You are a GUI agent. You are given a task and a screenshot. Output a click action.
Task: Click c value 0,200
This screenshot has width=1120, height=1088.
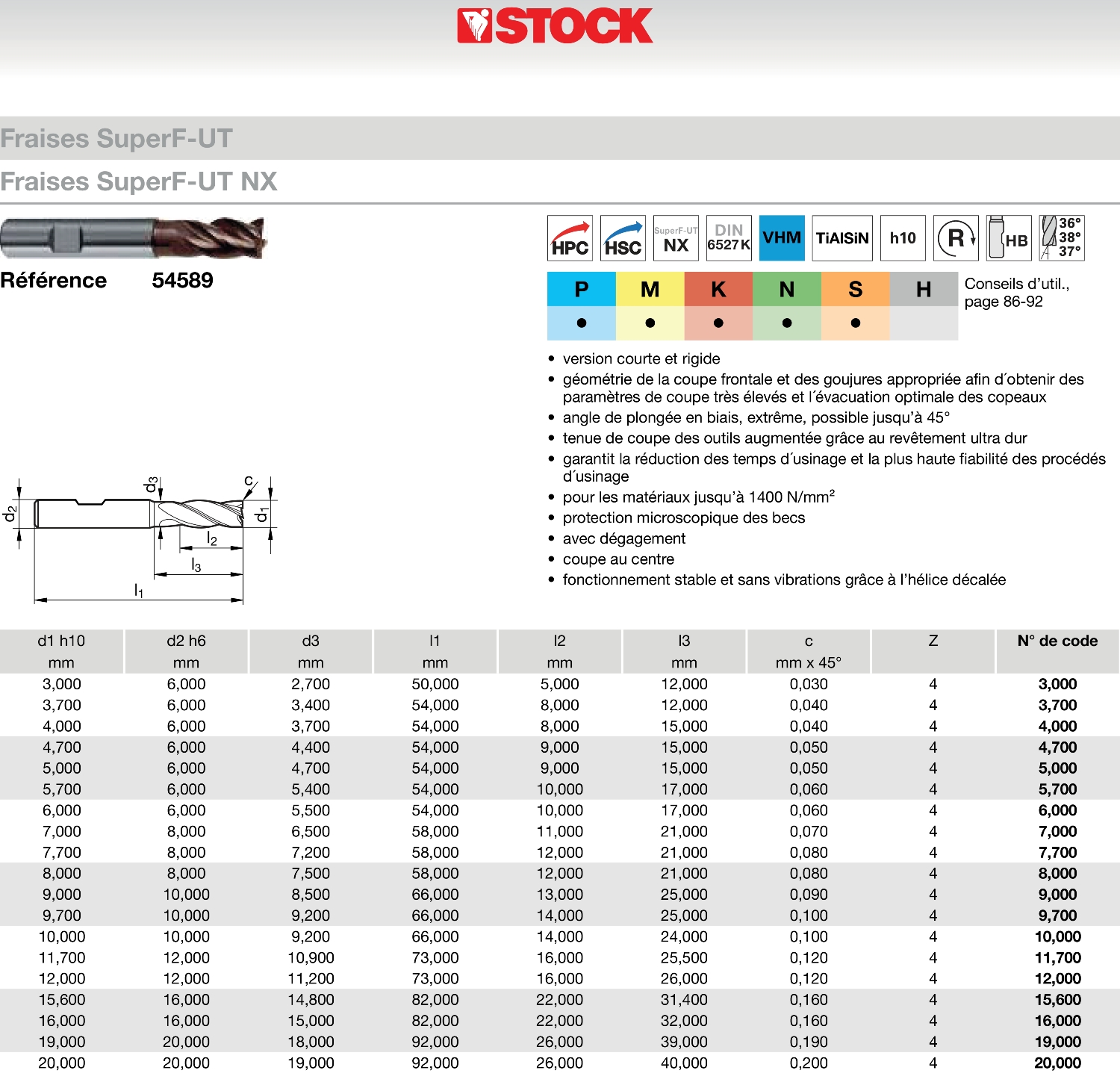809,1063
